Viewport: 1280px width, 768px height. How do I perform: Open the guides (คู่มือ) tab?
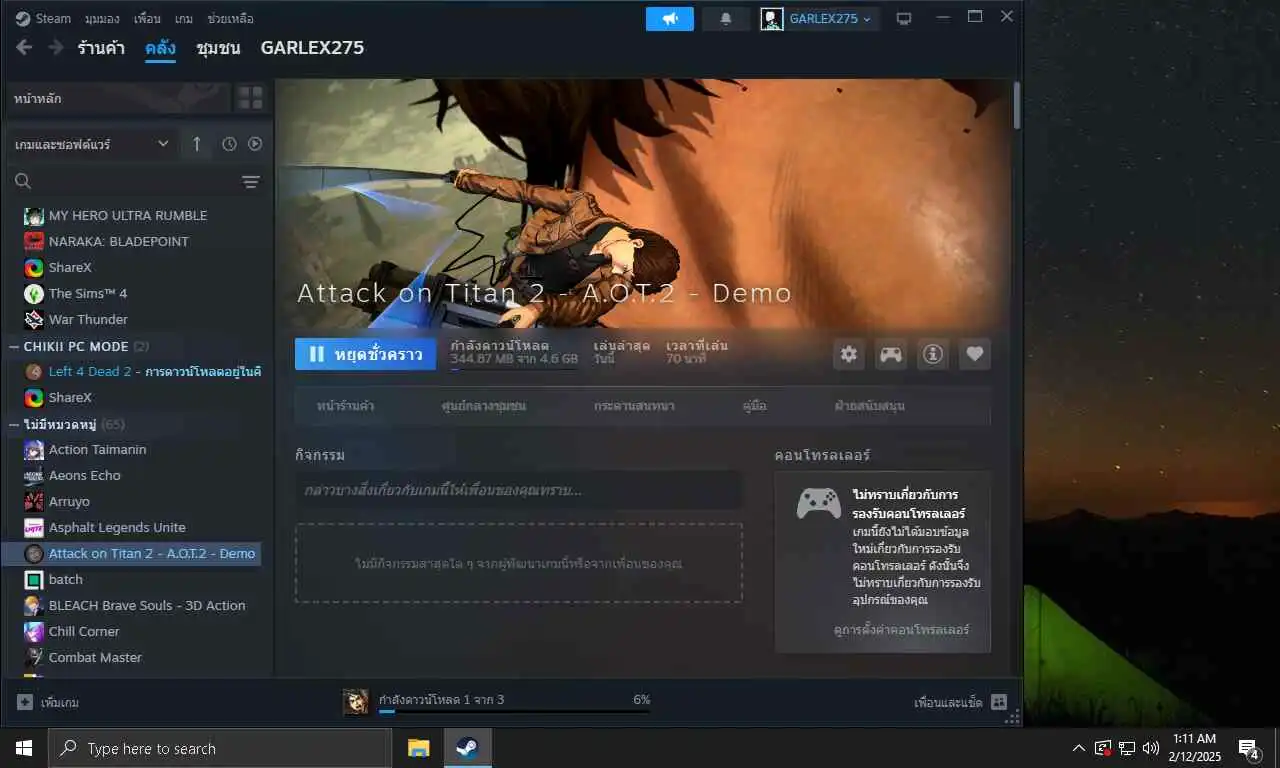click(754, 406)
